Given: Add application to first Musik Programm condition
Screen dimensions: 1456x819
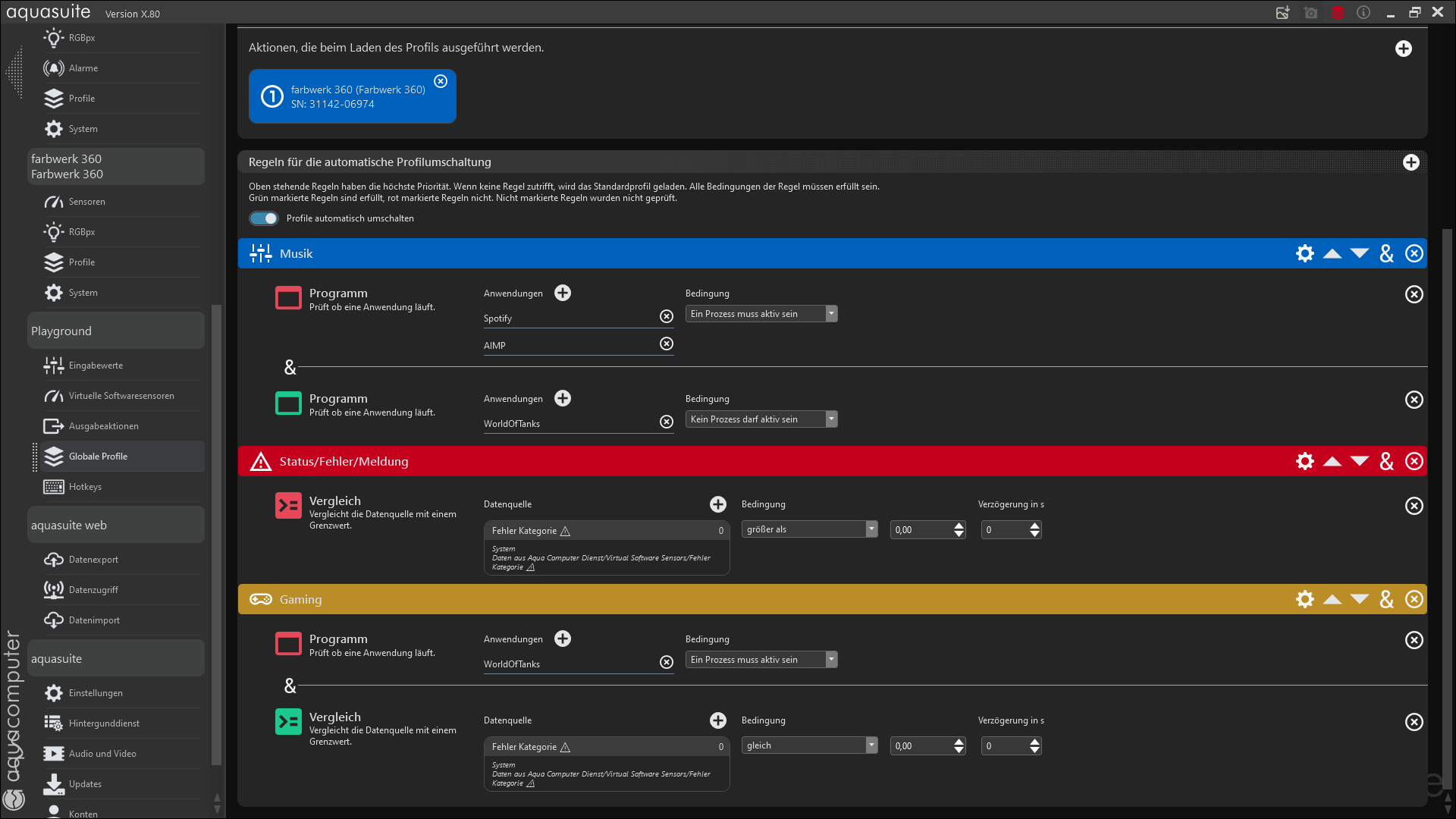Looking at the screenshot, I should (x=562, y=293).
